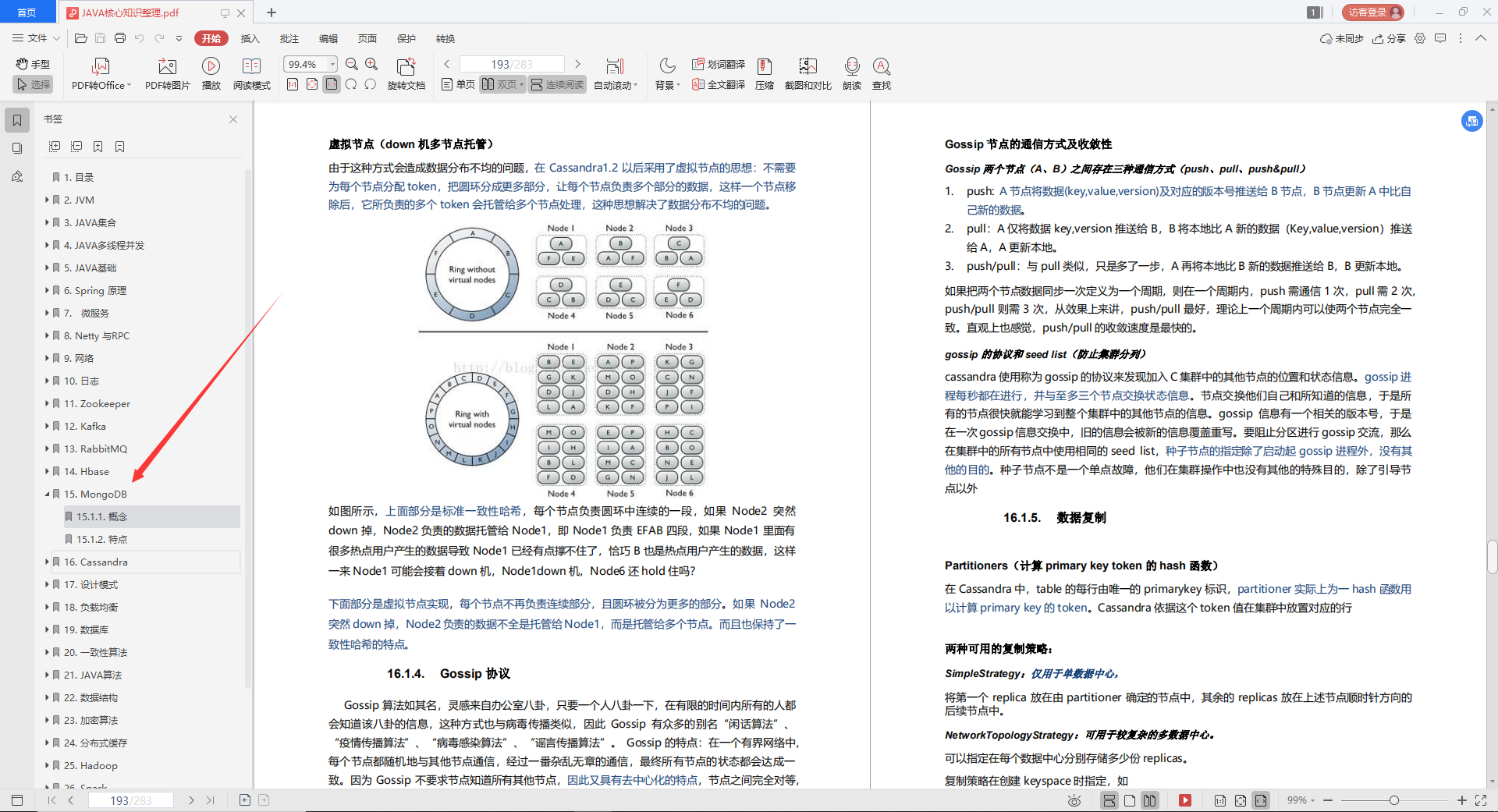Open the zoom percentage dropdown
Viewport: 1498px width, 812px height.
(x=332, y=64)
